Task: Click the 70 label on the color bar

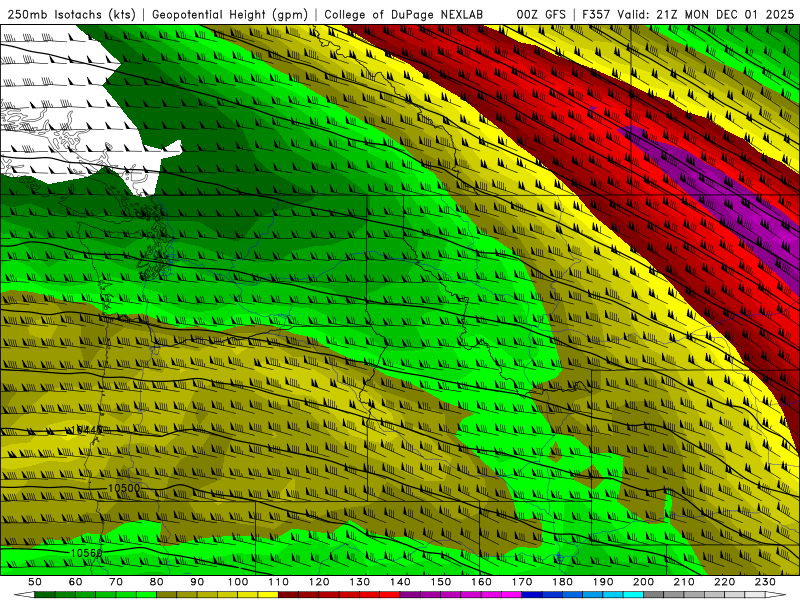Action: point(116,582)
